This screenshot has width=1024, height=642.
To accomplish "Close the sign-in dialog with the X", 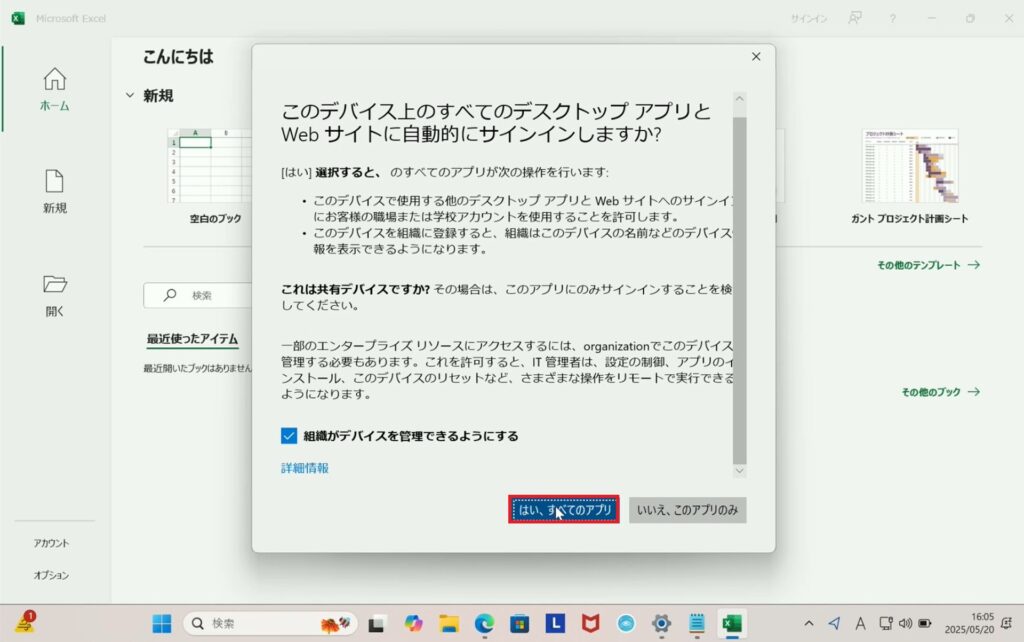I will tap(756, 57).
